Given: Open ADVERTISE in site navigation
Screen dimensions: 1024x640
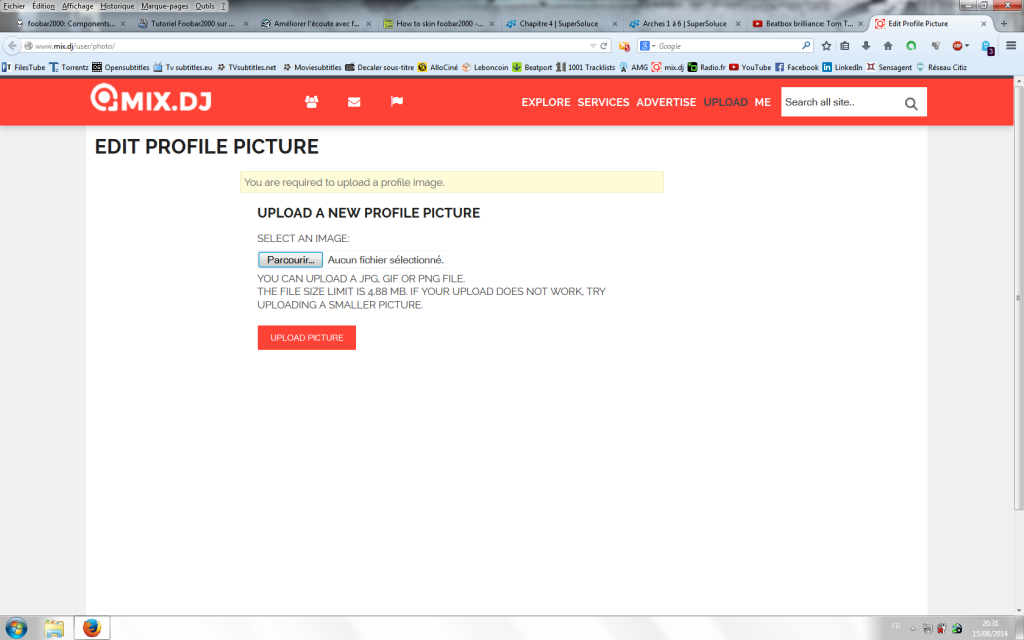Looking at the screenshot, I should click(666, 102).
